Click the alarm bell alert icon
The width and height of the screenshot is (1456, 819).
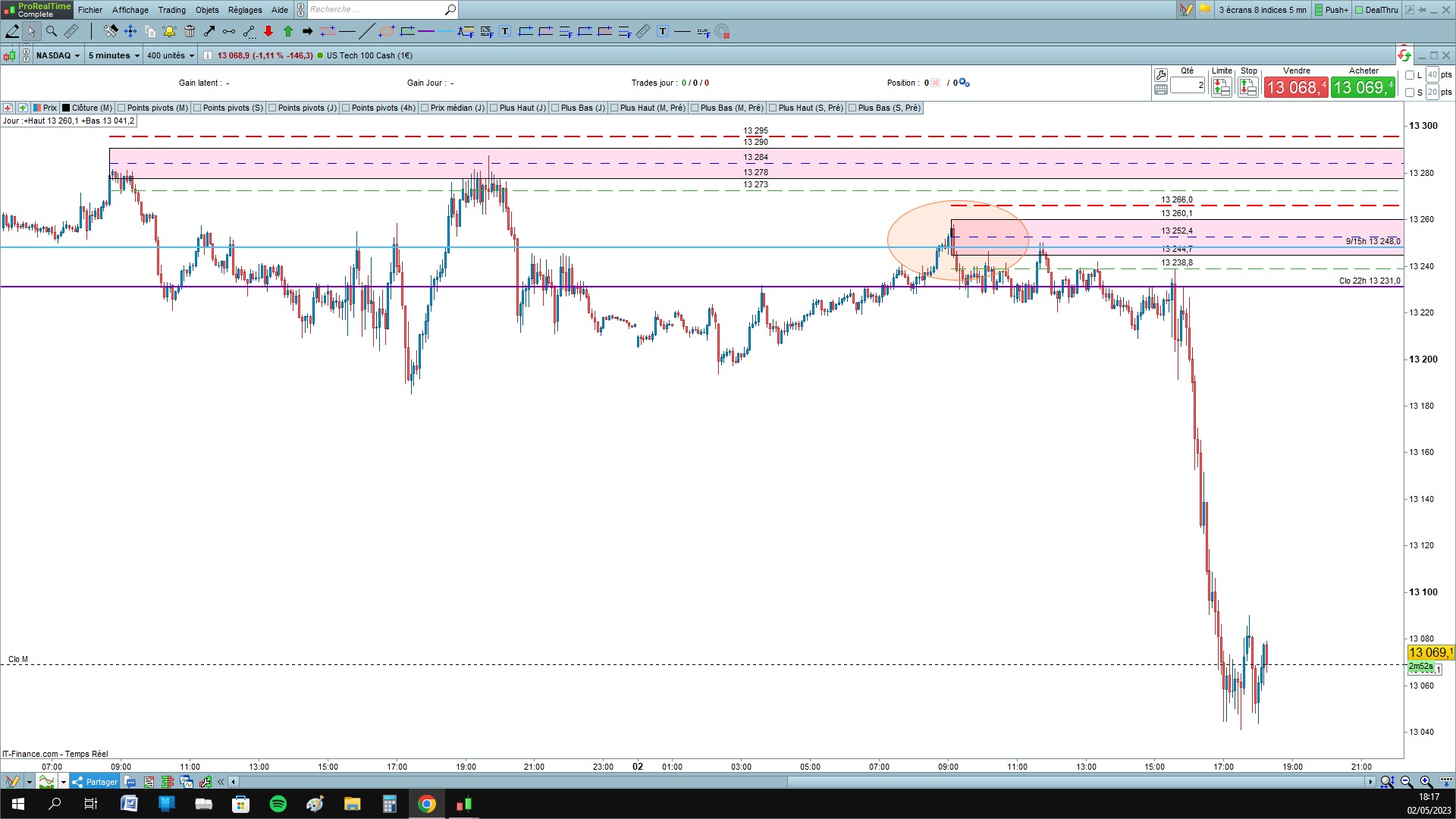[169, 31]
